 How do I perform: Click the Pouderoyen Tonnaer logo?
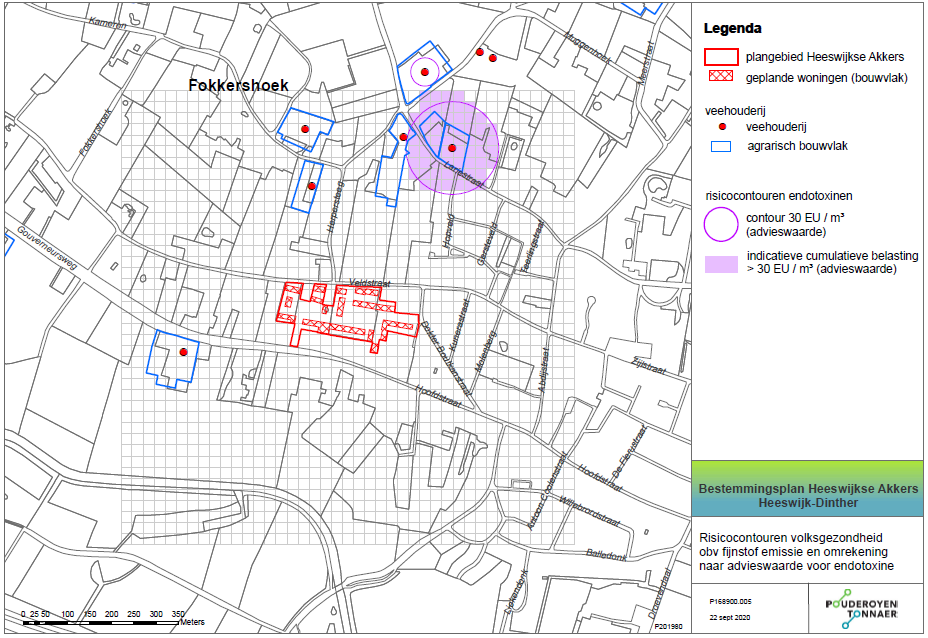pos(862,608)
